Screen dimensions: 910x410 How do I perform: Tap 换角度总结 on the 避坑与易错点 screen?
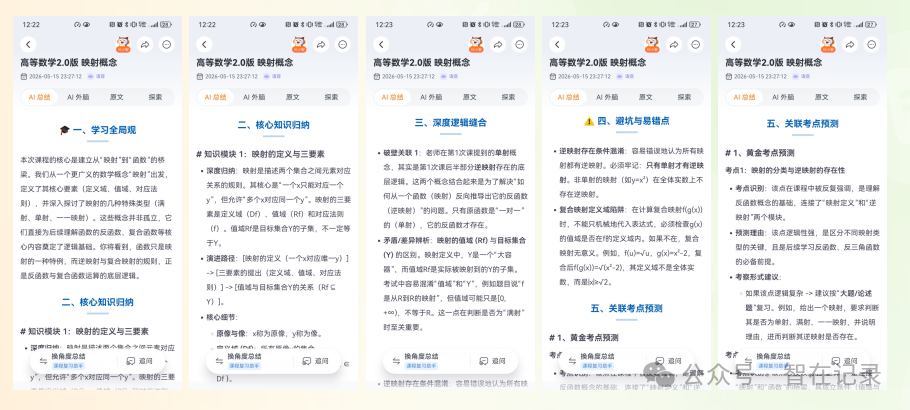click(598, 360)
